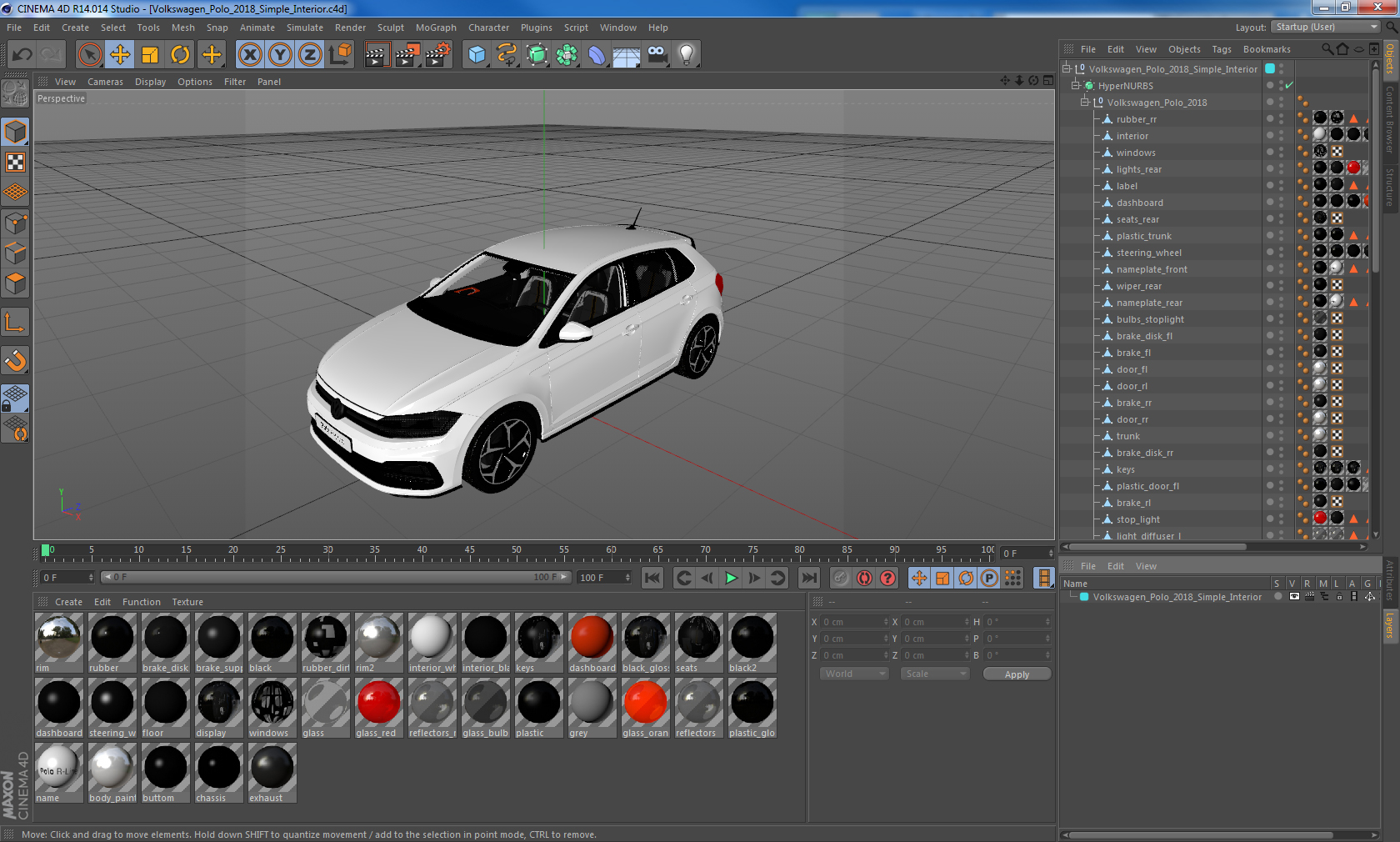Toggle parameter keyframe recording P icon

(x=989, y=578)
